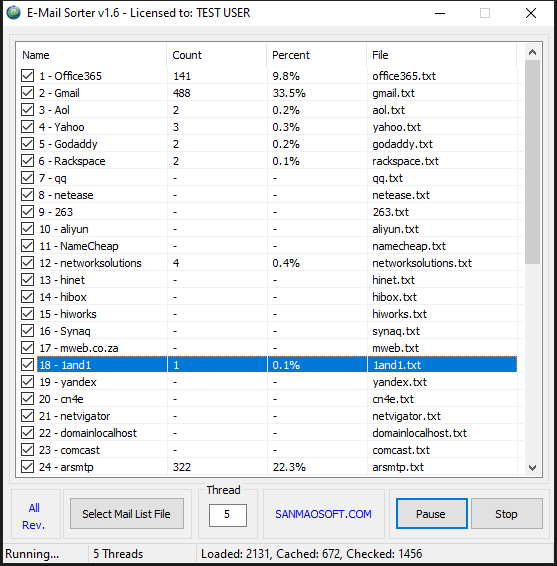Select the 13 - hinet row

[267, 280]
